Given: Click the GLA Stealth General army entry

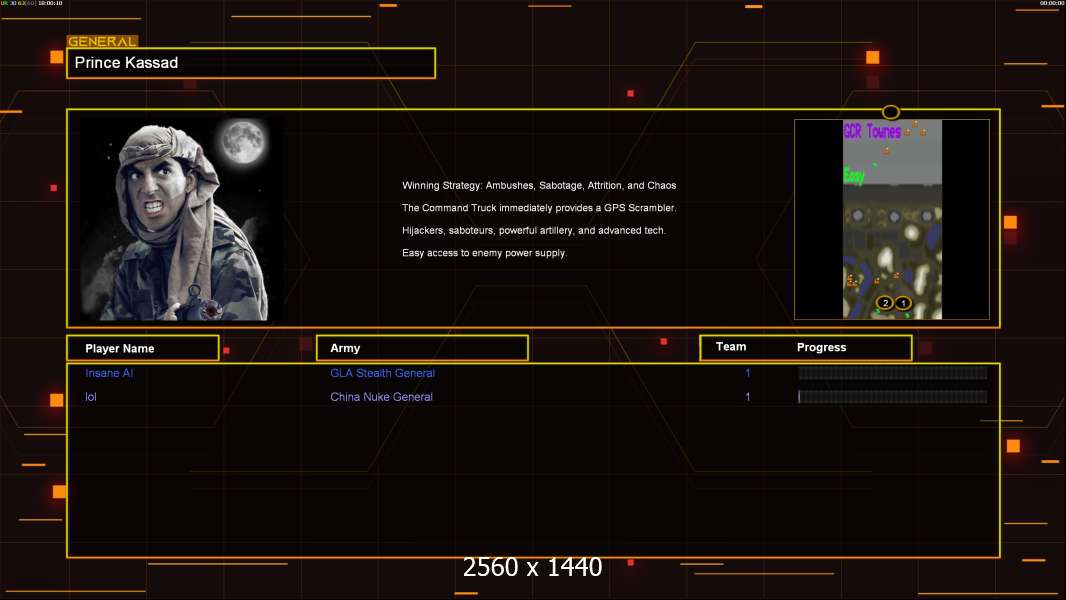Looking at the screenshot, I should click(382, 373).
